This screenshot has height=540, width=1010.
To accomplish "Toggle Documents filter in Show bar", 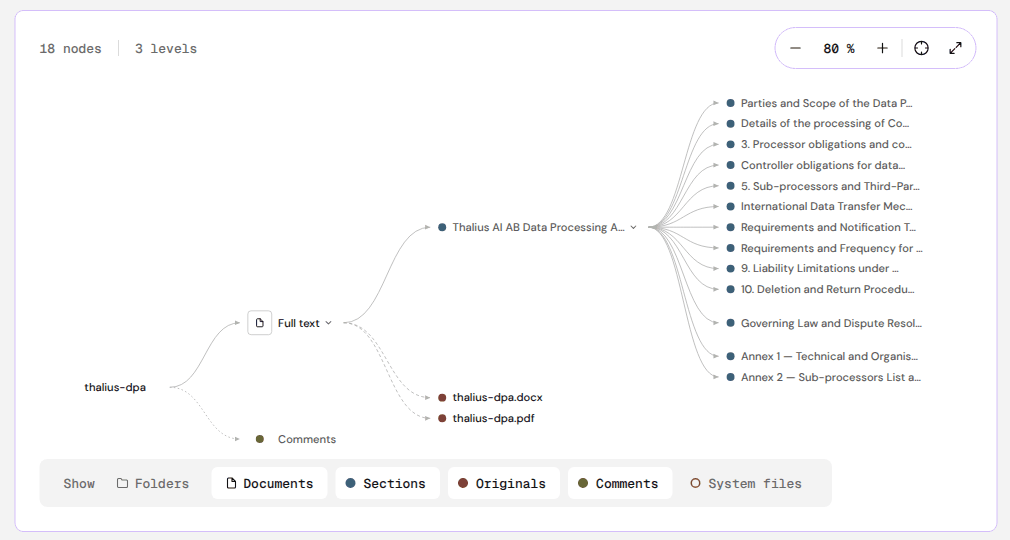I will pos(269,483).
